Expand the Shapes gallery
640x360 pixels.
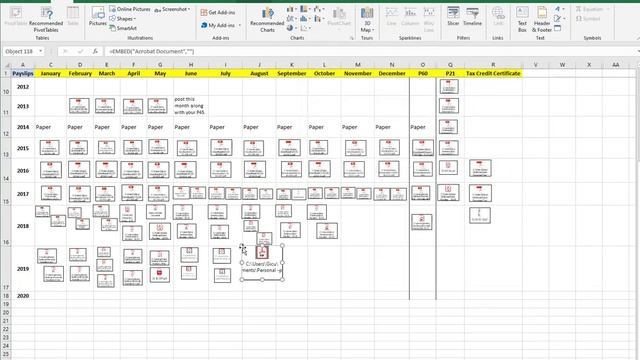[x=122, y=19]
